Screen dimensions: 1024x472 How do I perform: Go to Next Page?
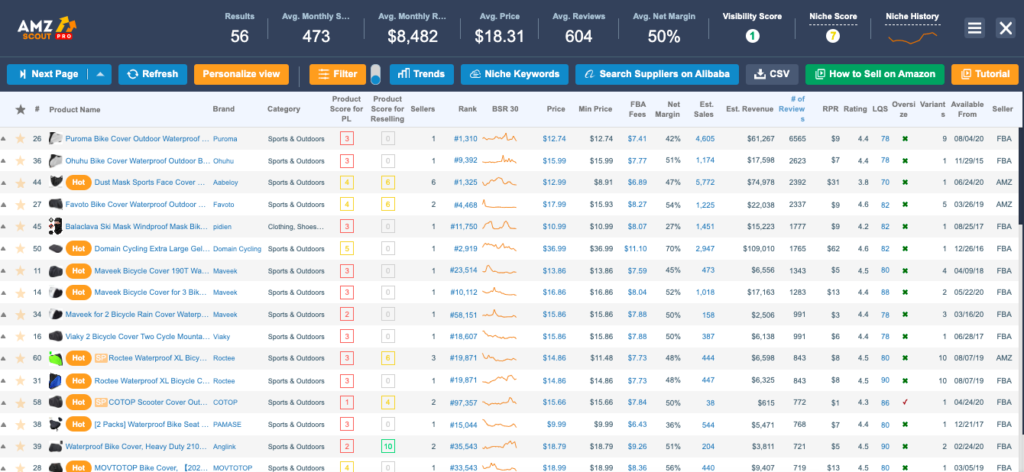[48, 74]
